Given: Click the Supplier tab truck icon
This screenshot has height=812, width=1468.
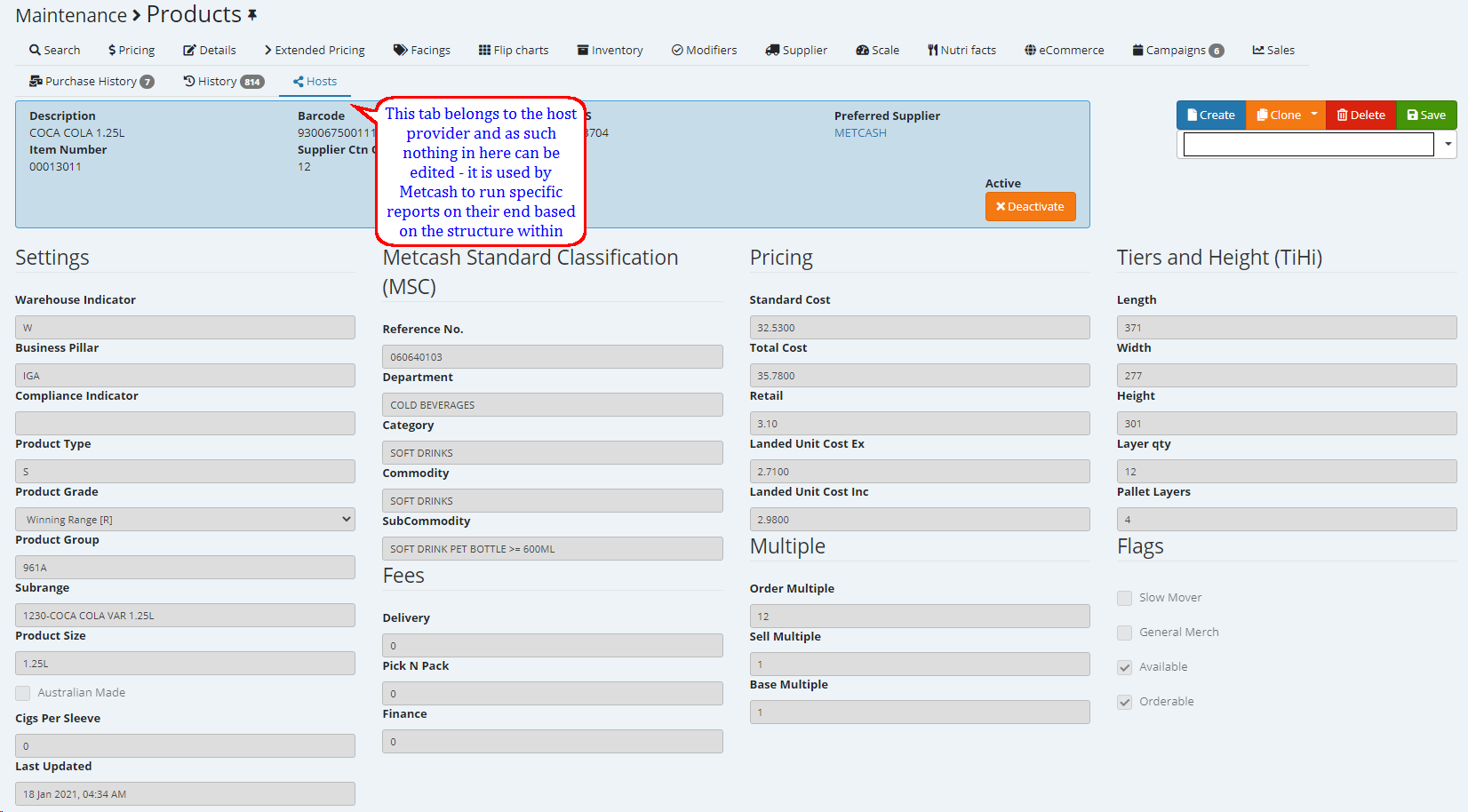Looking at the screenshot, I should pyautogui.click(x=772, y=51).
